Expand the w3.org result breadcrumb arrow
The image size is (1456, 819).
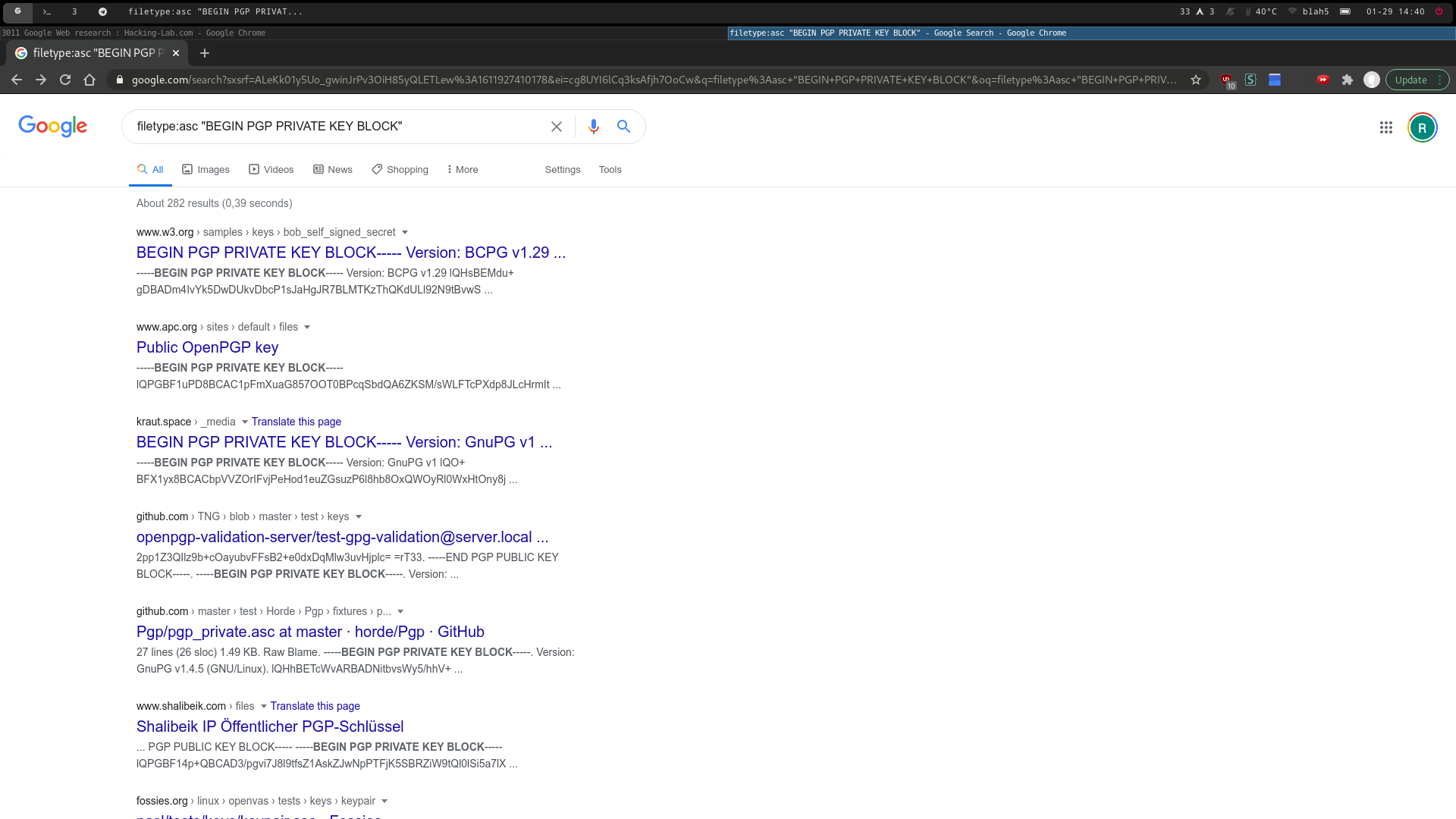pyautogui.click(x=406, y=232)
